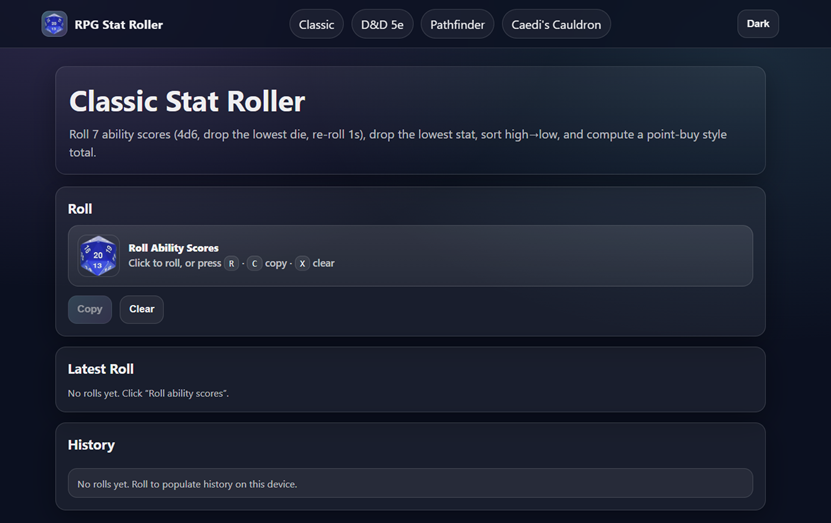Click the RPG Stat Roller title link
The width and height of the screenshot is (831, 523).
[119, 24]
